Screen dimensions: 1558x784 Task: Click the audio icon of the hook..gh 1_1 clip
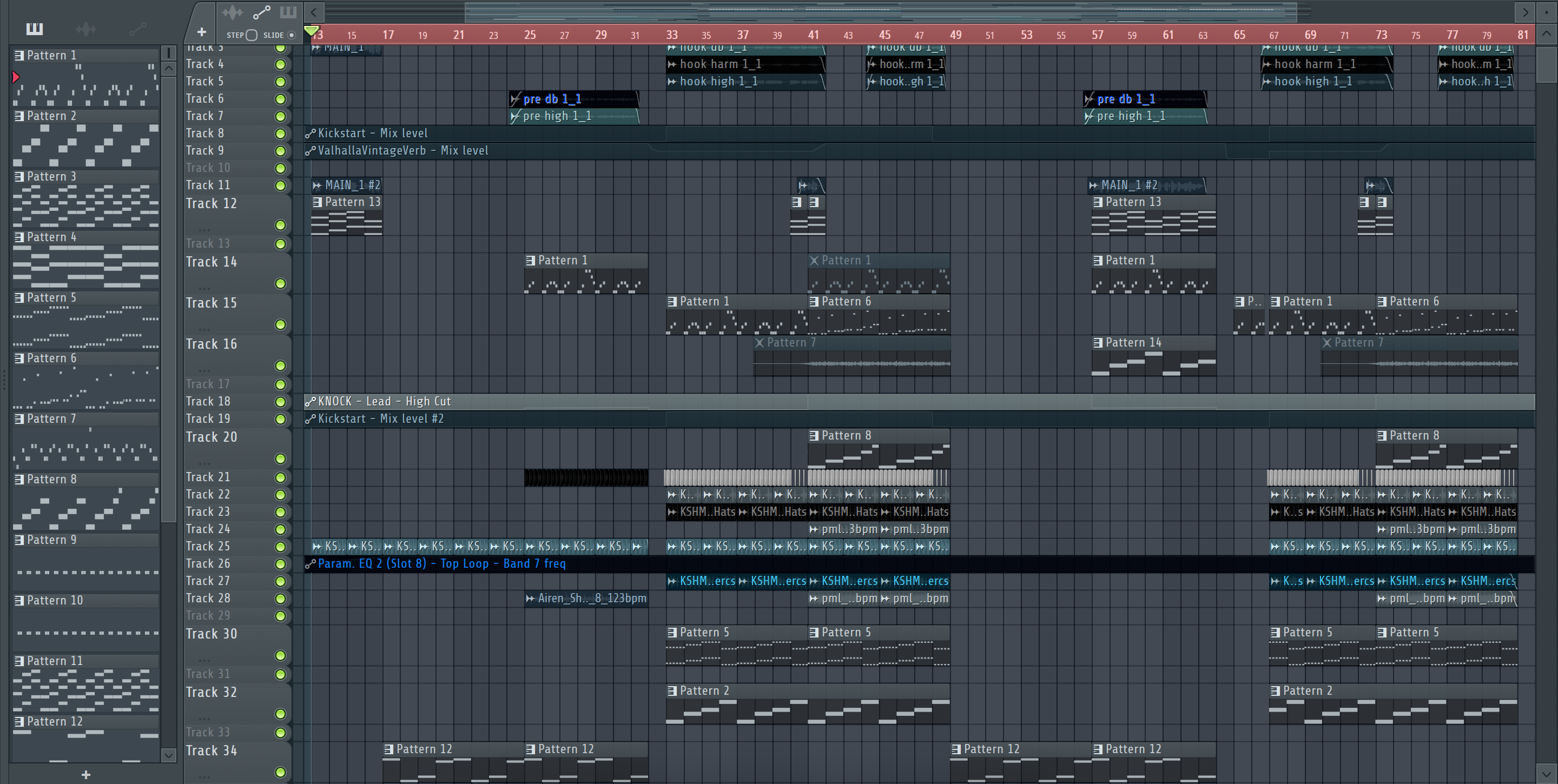872,82
